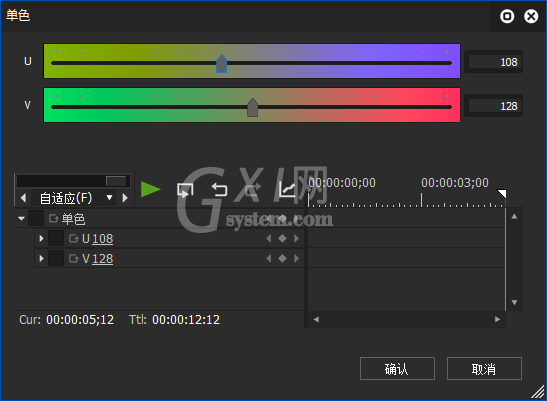
Task: Click the link icon beside V 128
Action: coord(74,259)
